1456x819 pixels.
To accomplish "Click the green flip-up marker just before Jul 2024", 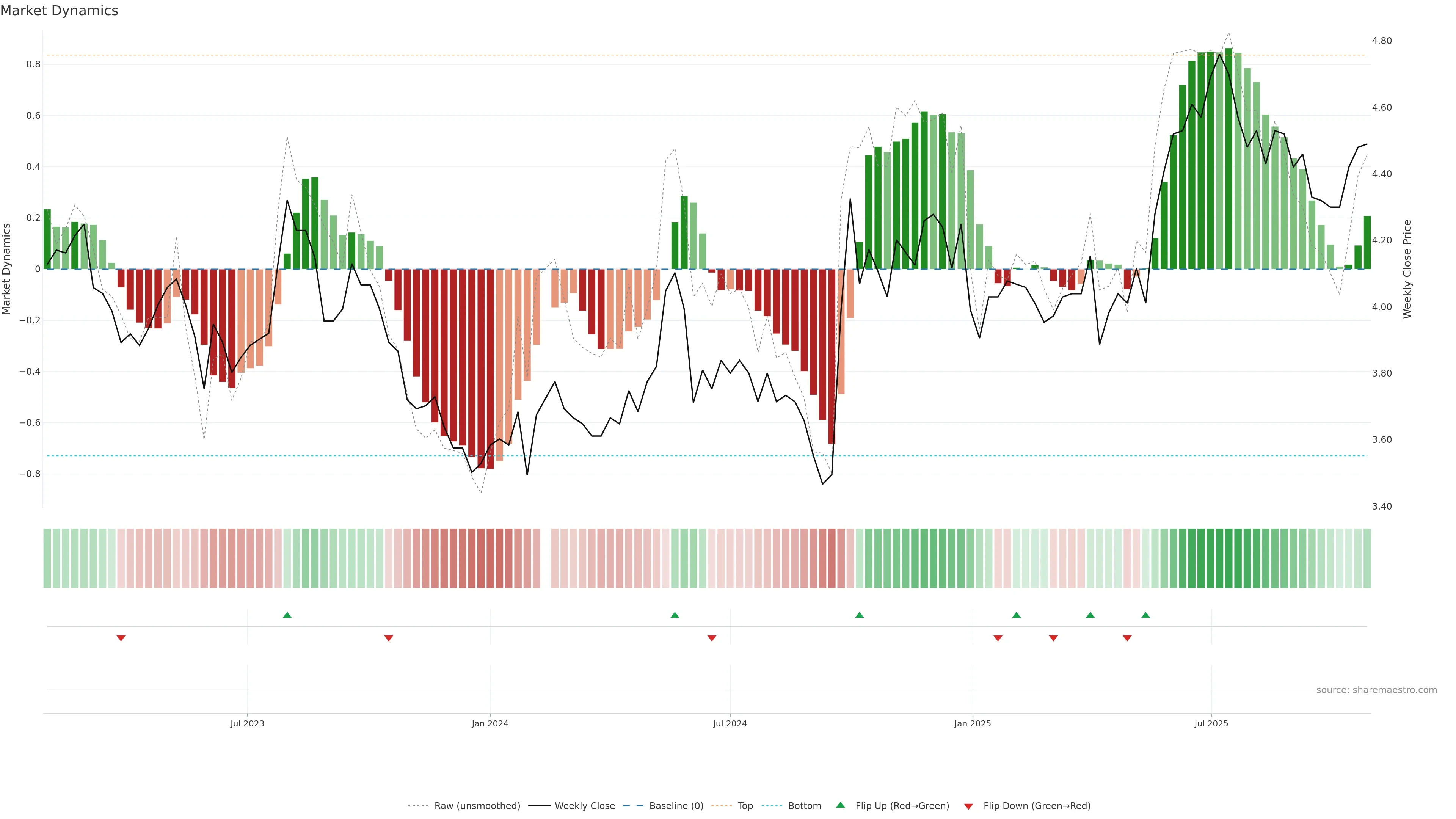I will click(675, 615).
